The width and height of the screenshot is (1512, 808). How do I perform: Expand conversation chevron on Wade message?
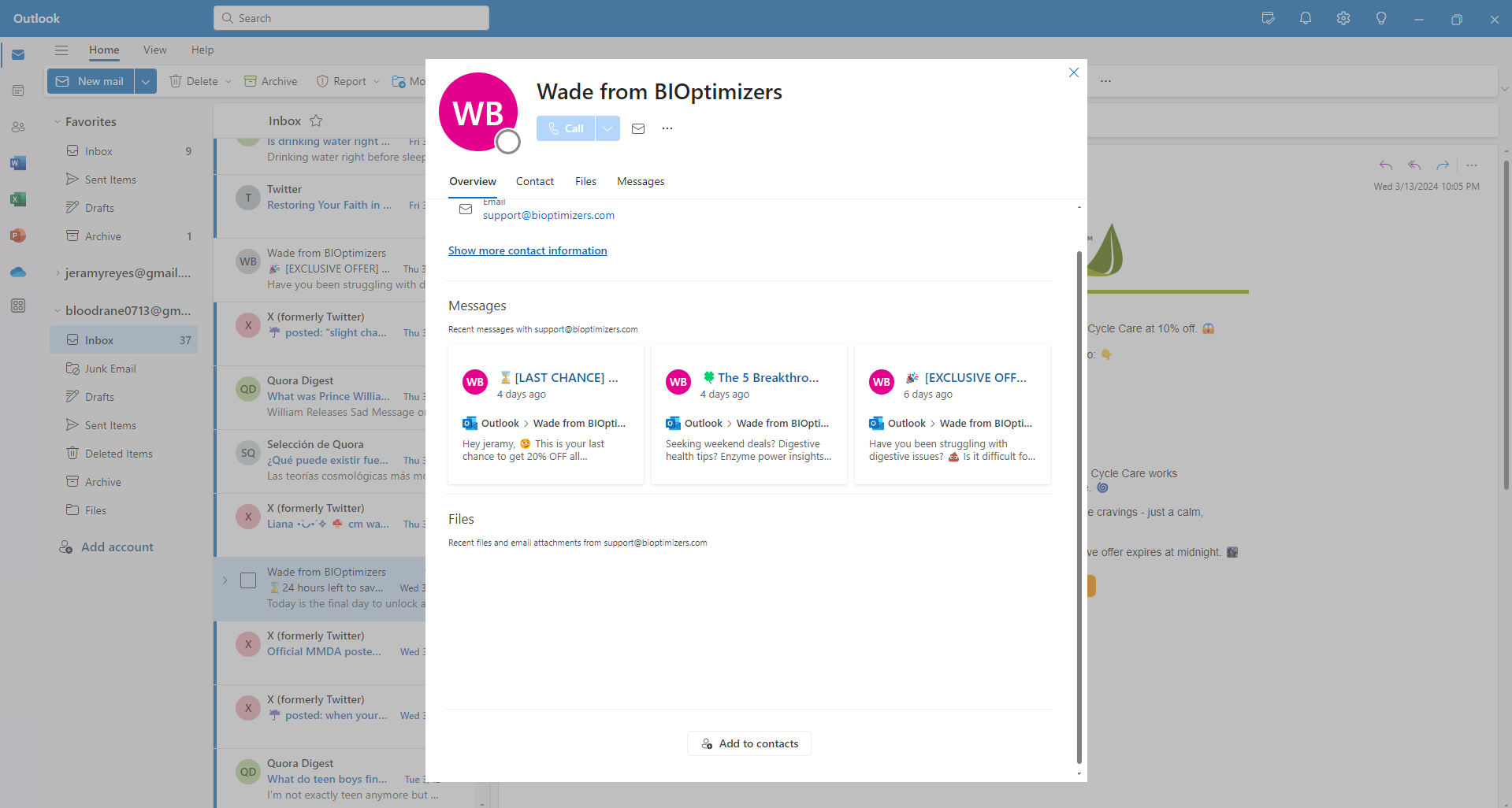click(225, 580)
